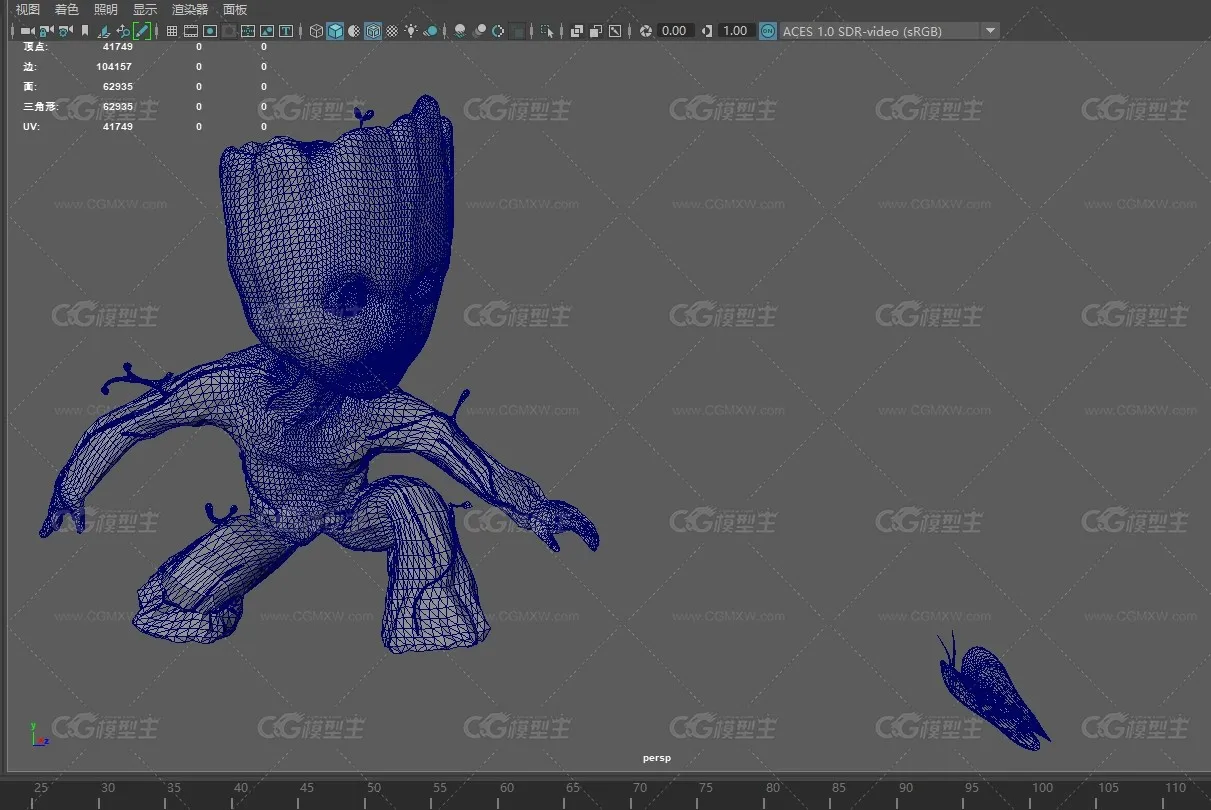
Task: Jump to frame 60 on the timeline
Action: [507, 788]
